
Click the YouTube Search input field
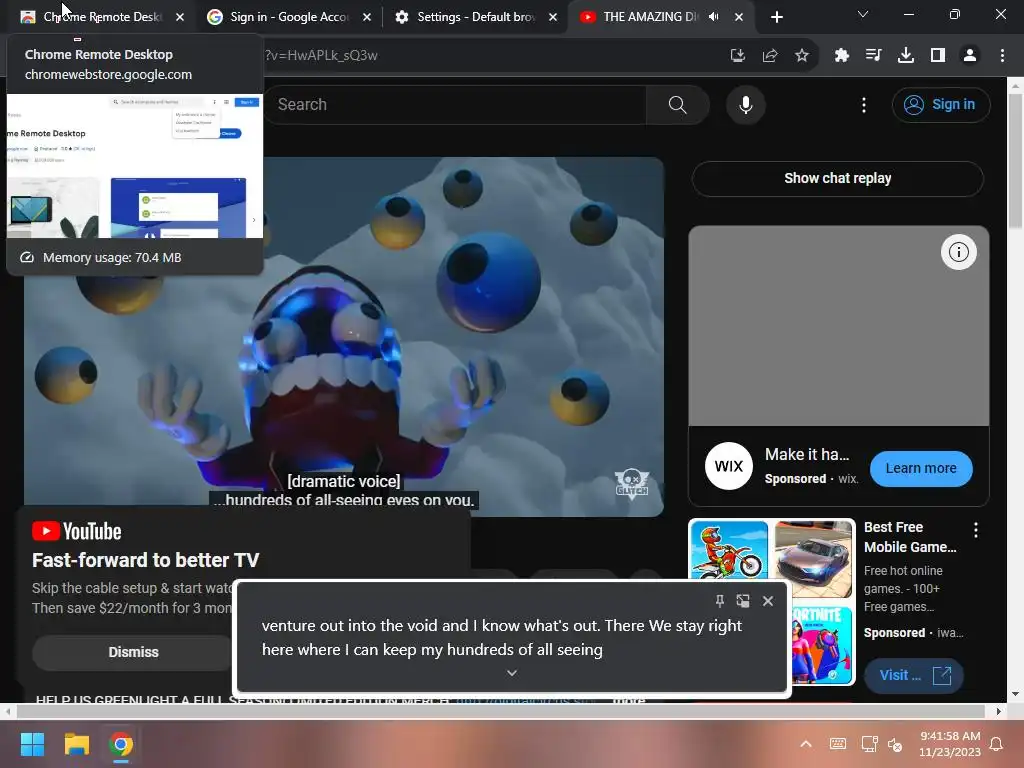(x=455, y=104)
